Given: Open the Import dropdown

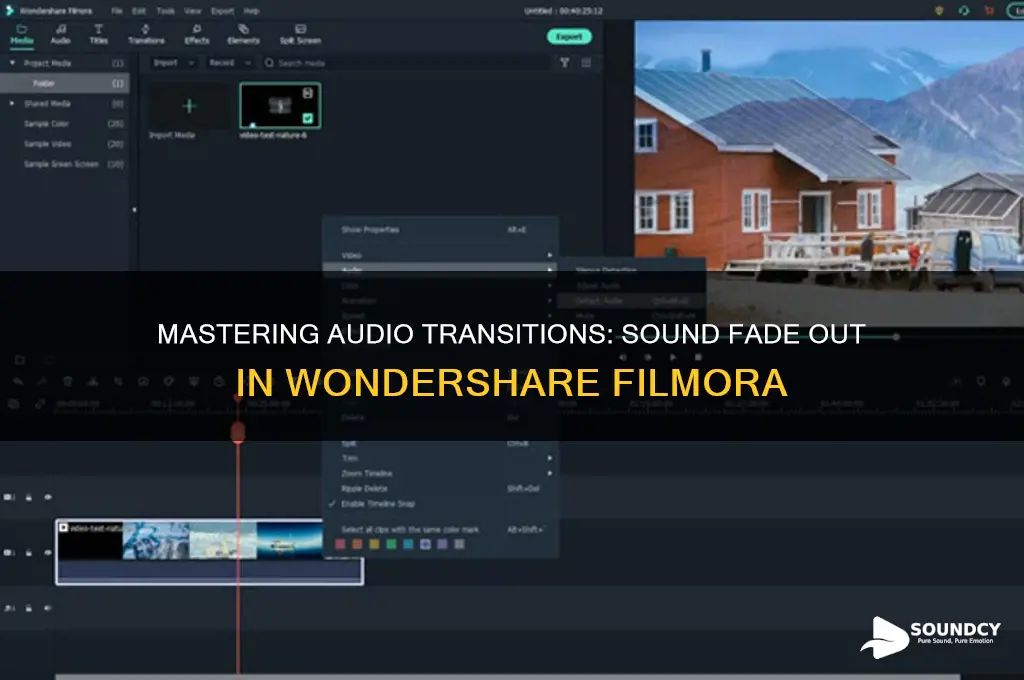Looking at the screenshot, I should [x=173, y=63].
